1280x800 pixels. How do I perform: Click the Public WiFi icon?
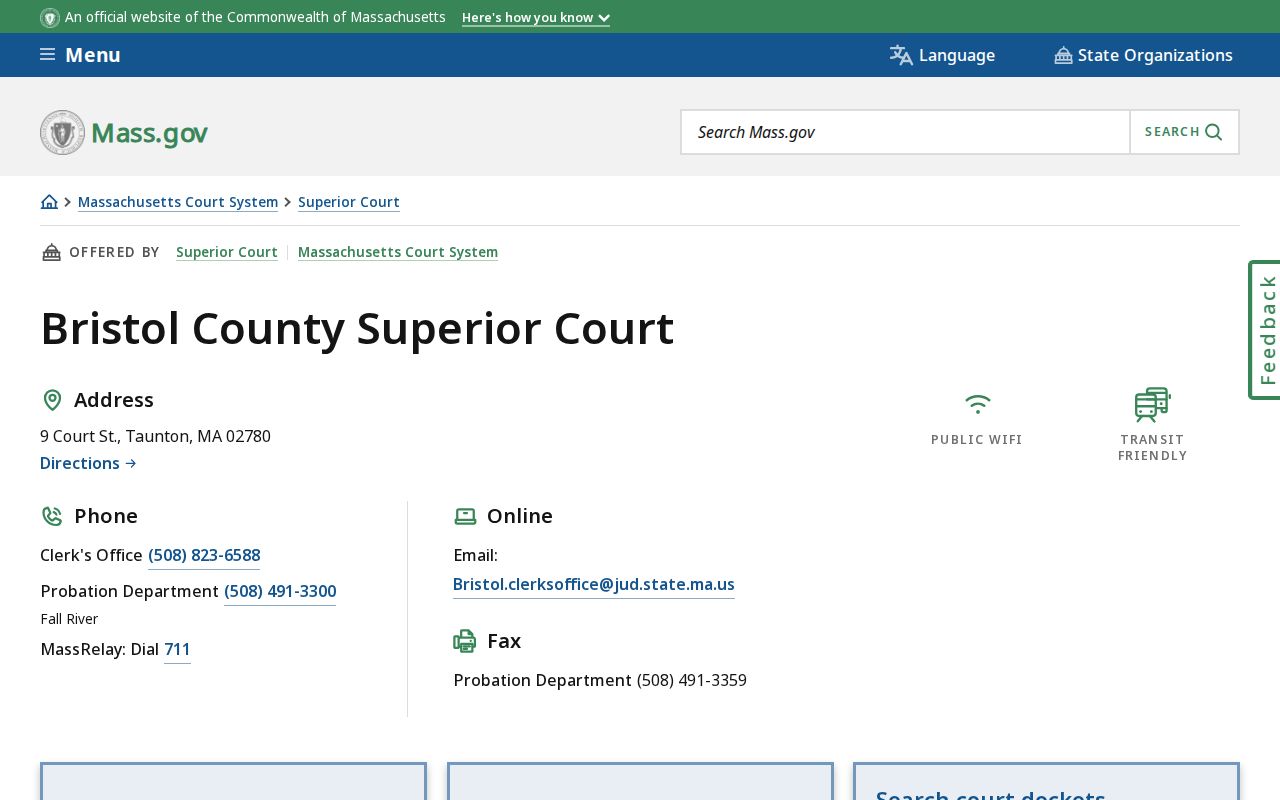point(977,404)
